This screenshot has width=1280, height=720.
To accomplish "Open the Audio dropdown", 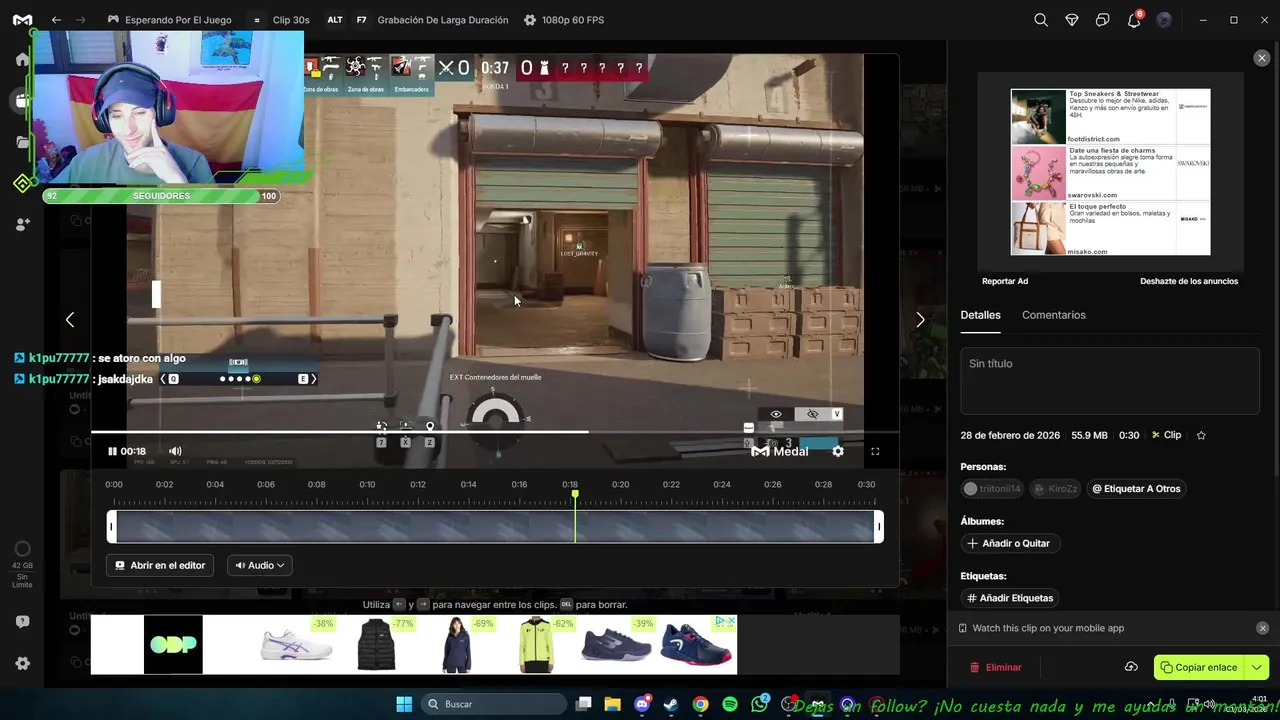I will point(260,565).
